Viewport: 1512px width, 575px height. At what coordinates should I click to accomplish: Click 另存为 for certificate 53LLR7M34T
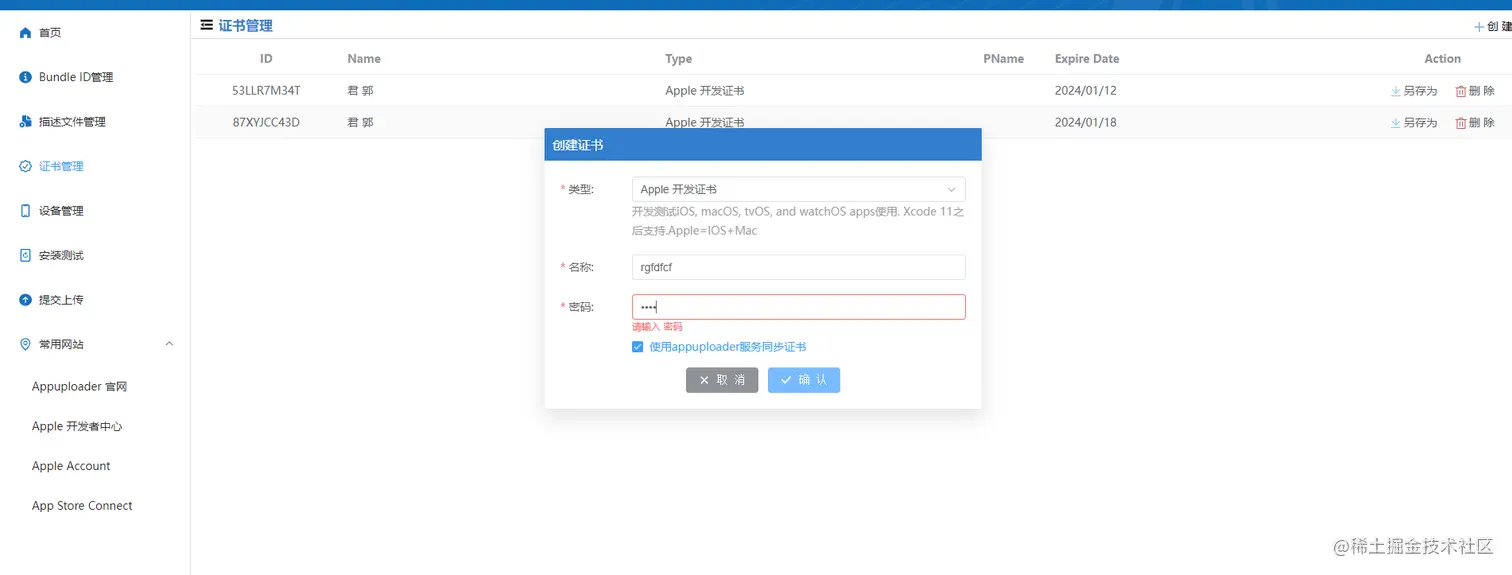tap(1414, 91)
